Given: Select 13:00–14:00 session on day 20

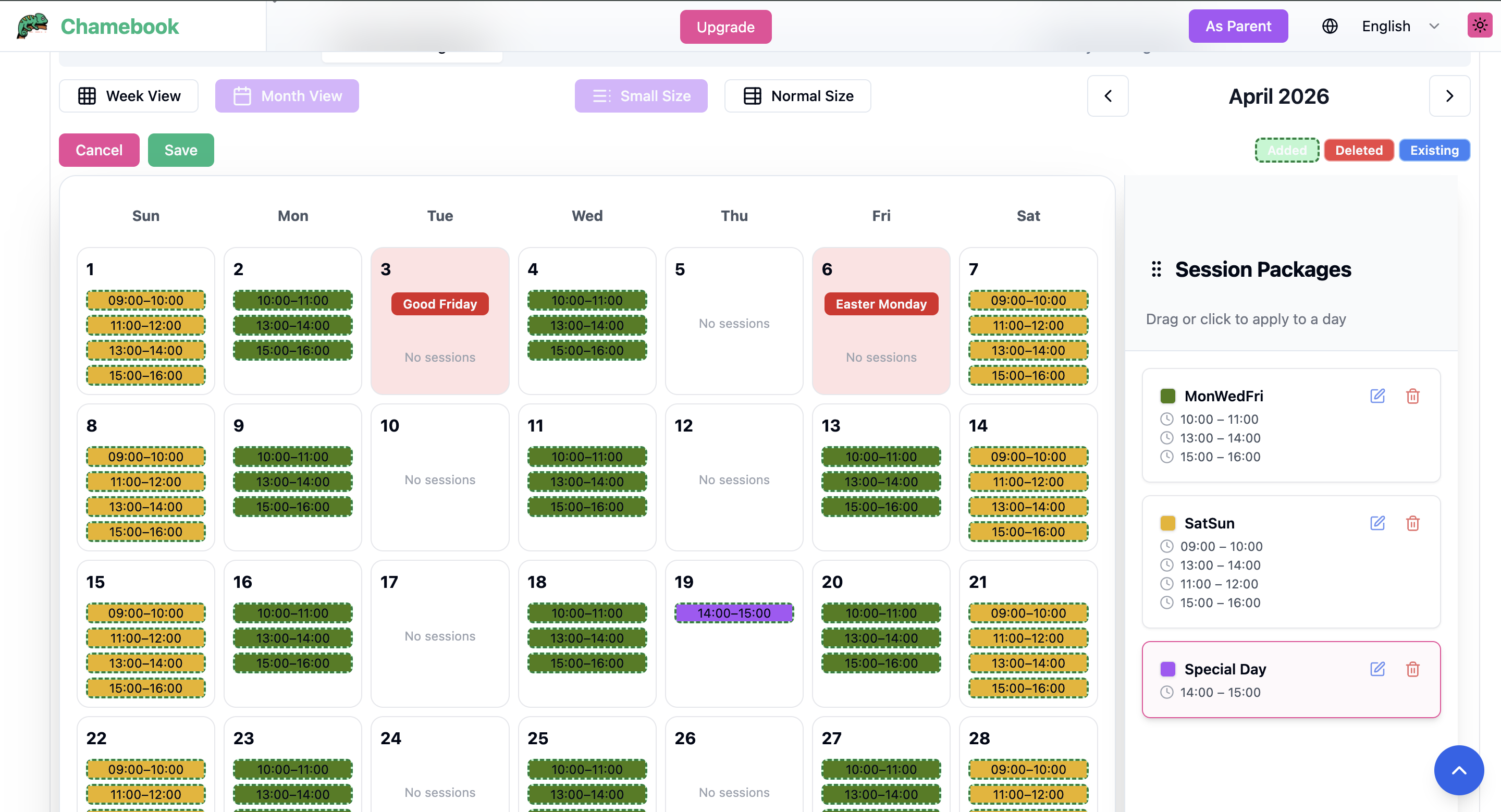Looking at the screenshot, I should click(881, 638).
